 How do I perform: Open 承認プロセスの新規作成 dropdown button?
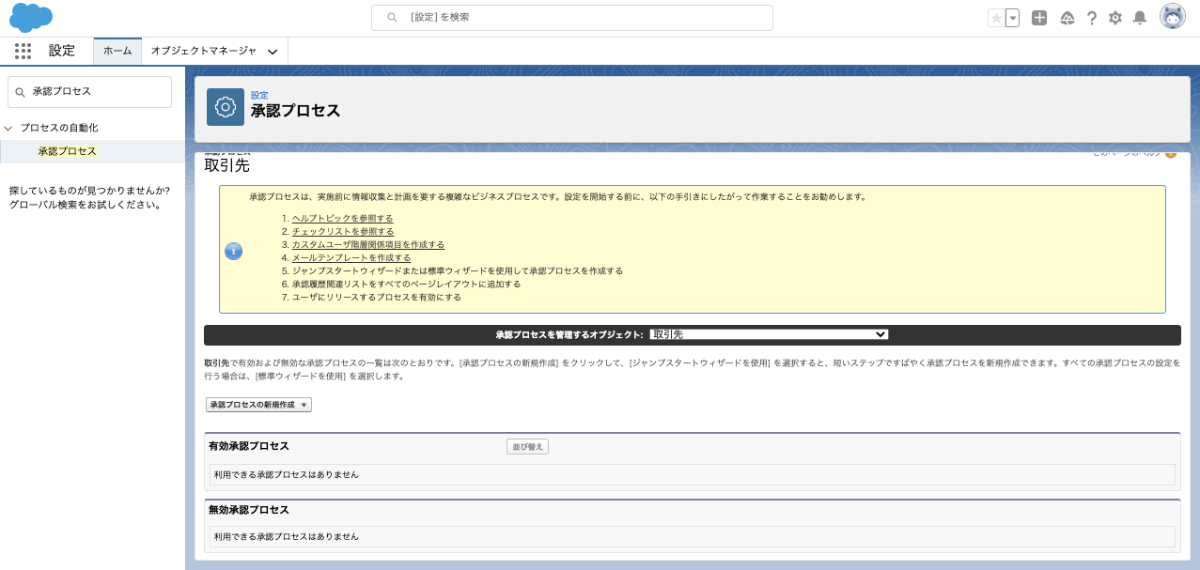259,405
